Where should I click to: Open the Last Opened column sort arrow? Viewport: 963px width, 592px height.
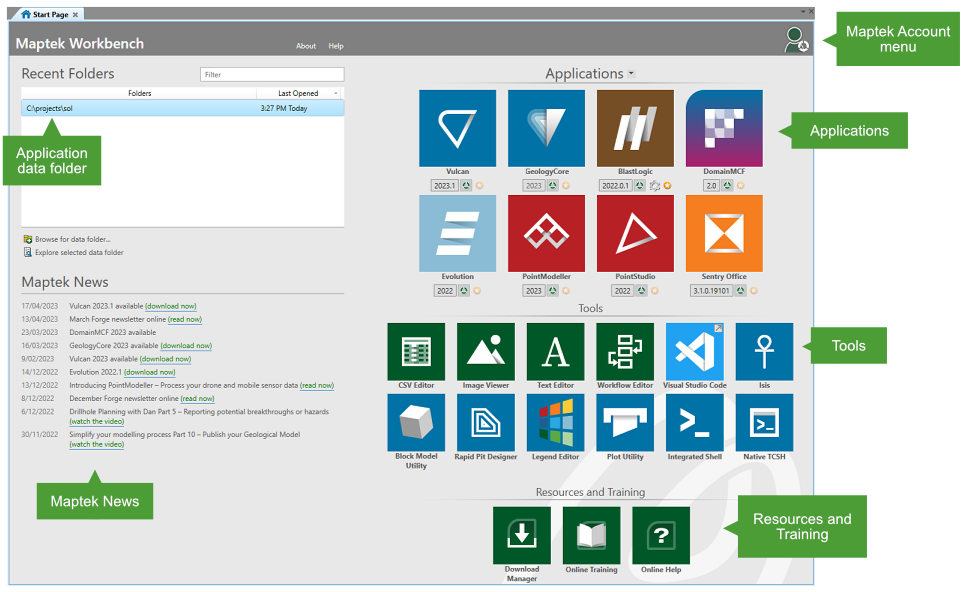334,93
